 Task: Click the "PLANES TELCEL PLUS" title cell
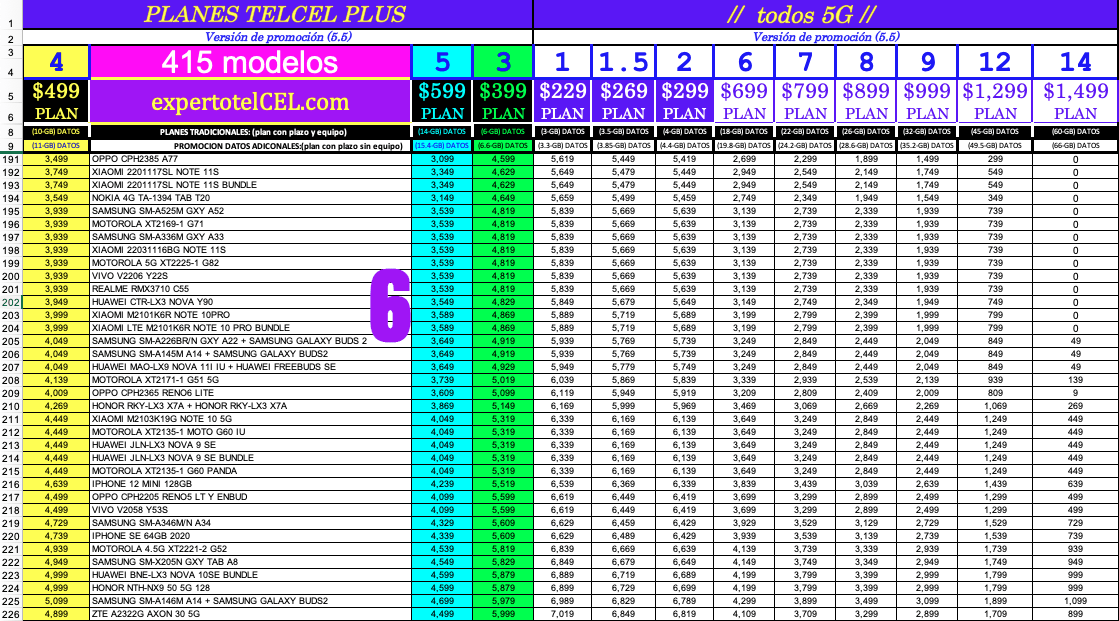click(277, 14)
